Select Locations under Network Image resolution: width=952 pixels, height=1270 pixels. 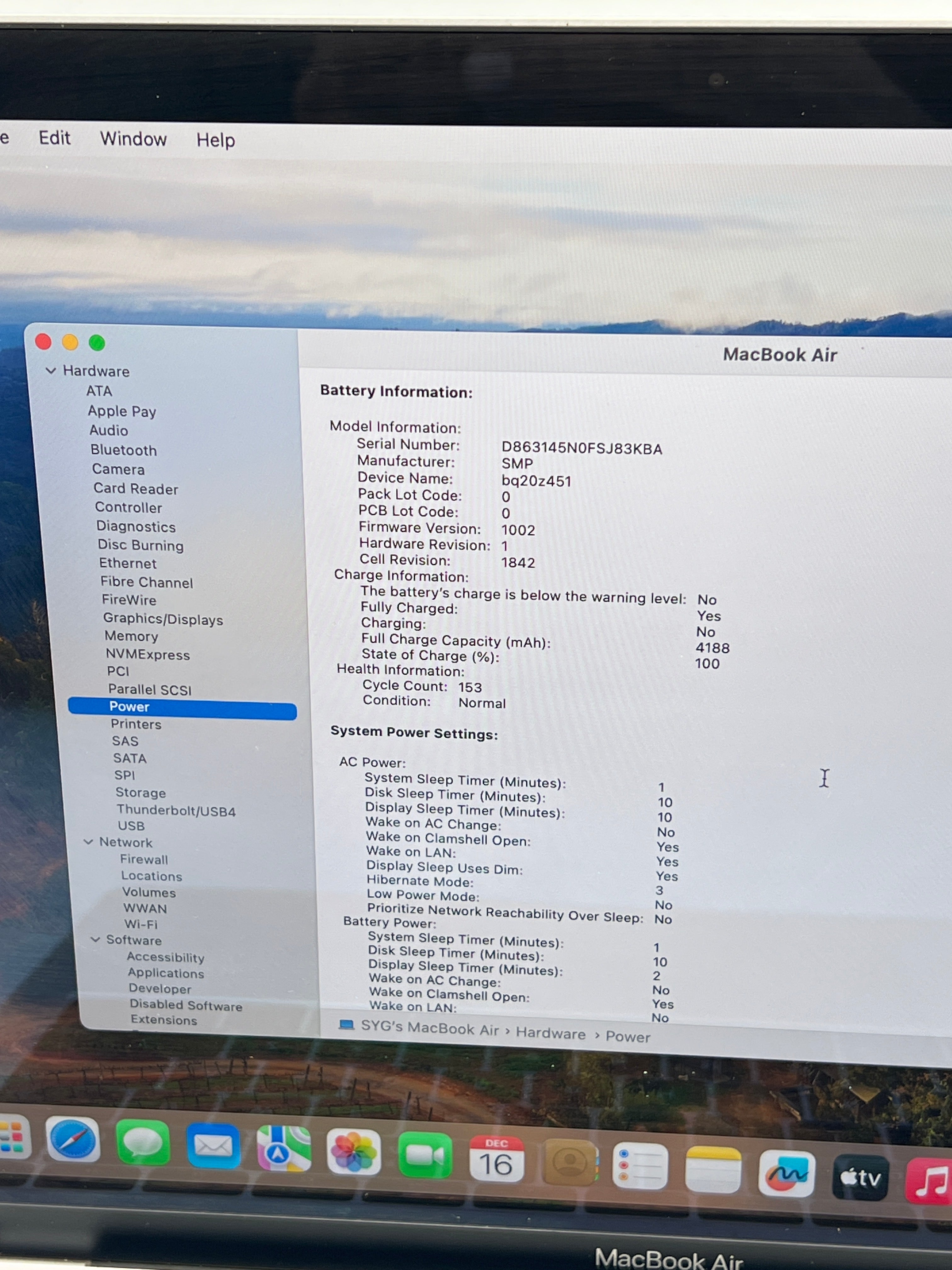pyautogui.click(x=151, y=876)
